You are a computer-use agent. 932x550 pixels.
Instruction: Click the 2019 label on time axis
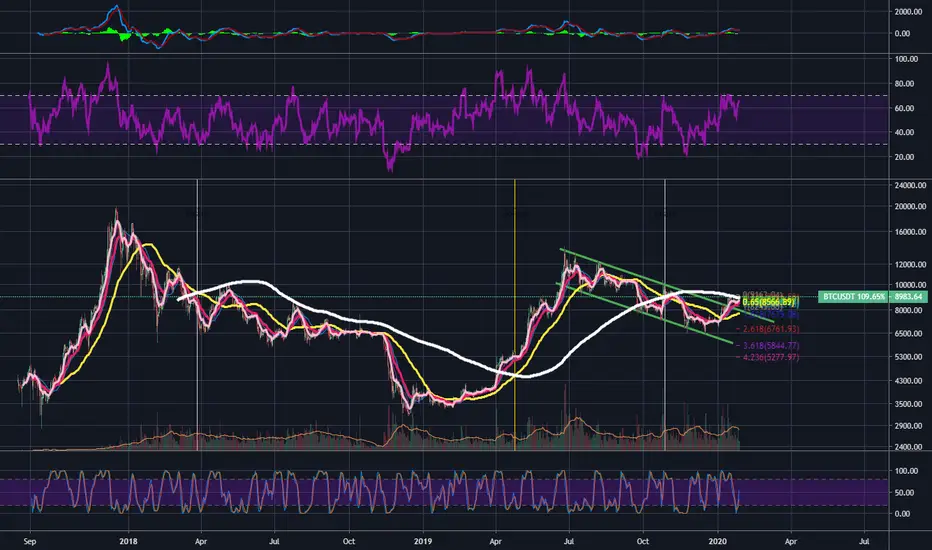423,542
